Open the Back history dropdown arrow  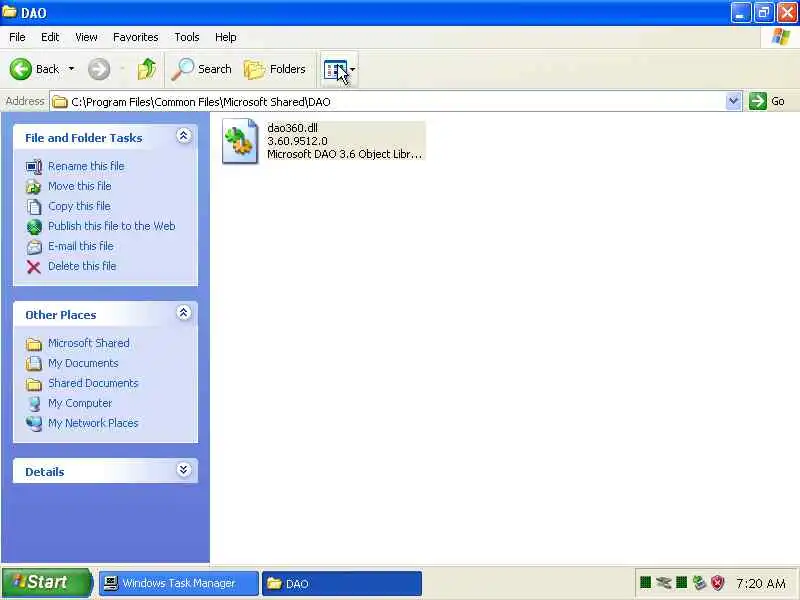(x=71, y=69)
